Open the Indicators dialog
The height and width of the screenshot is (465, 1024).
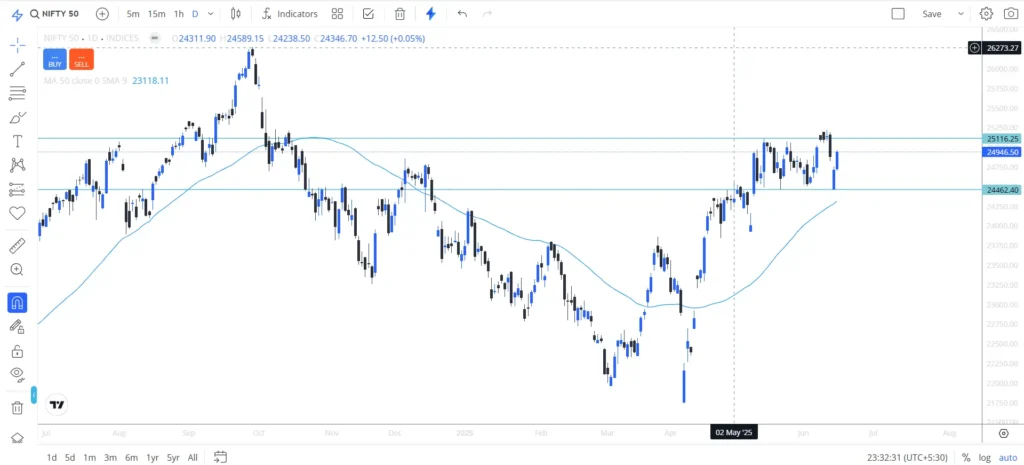(x=289, y=14)
